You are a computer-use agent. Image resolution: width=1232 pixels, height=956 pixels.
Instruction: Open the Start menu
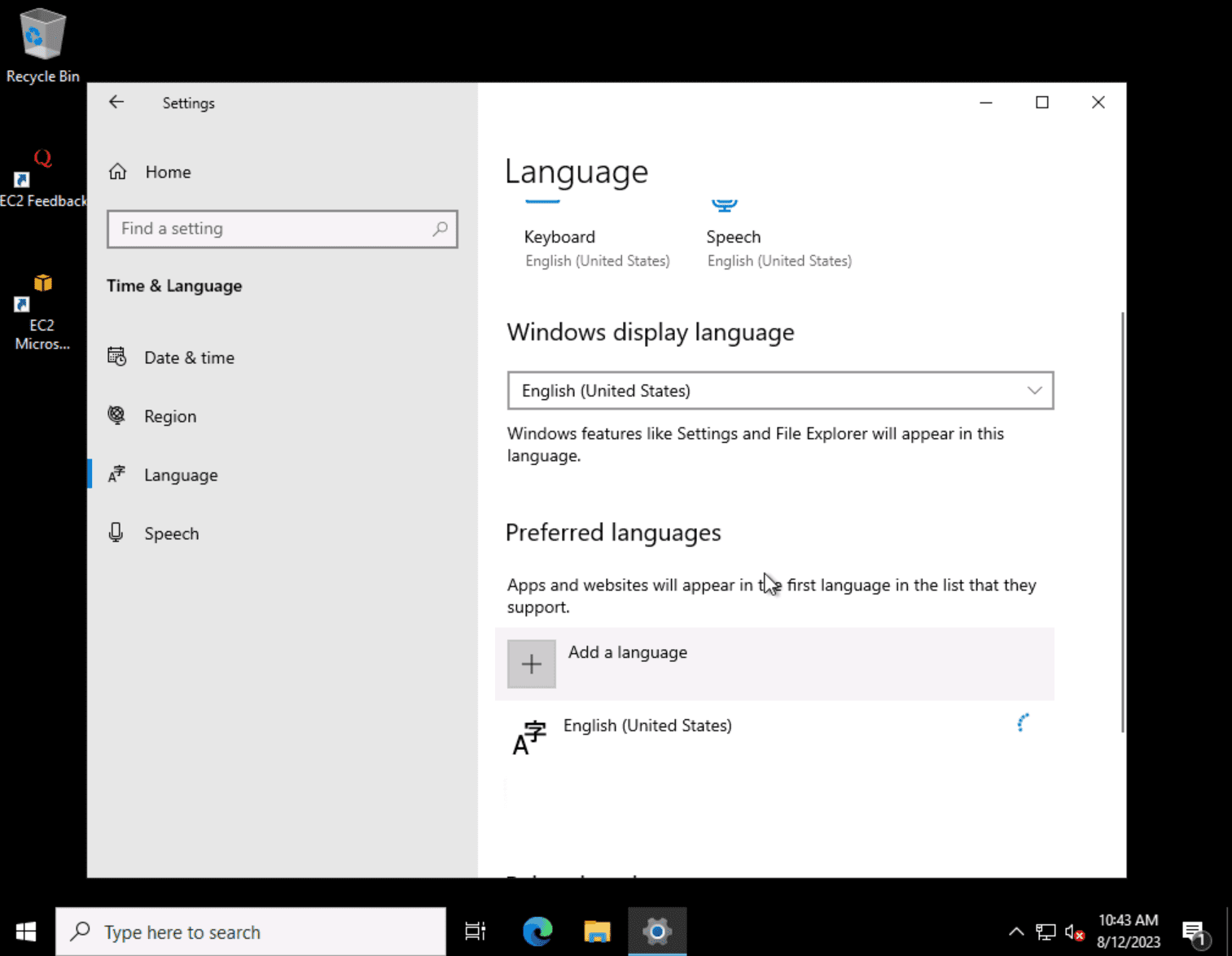[x=24, y=931]
